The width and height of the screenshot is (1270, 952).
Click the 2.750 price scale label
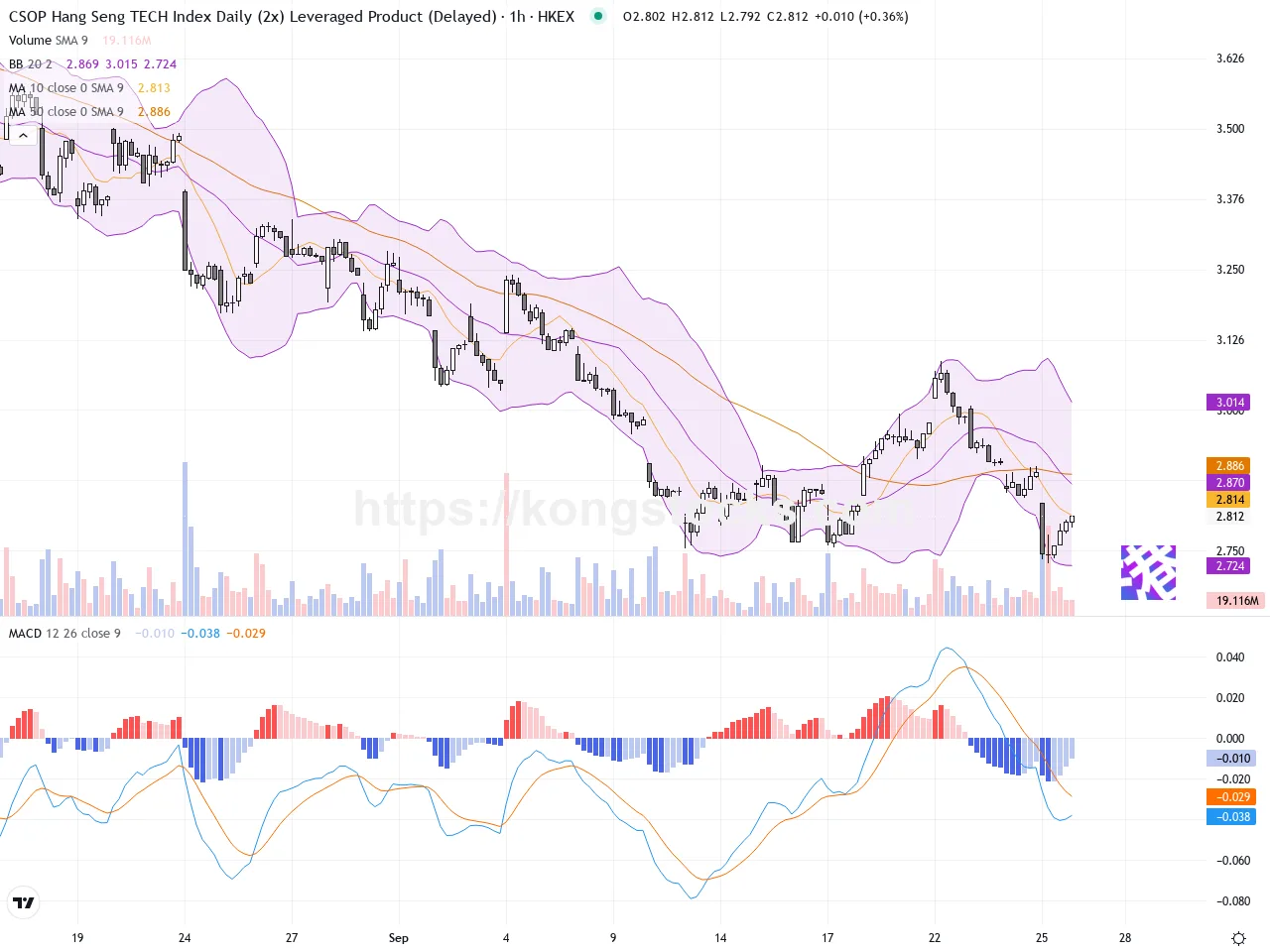1230,551
